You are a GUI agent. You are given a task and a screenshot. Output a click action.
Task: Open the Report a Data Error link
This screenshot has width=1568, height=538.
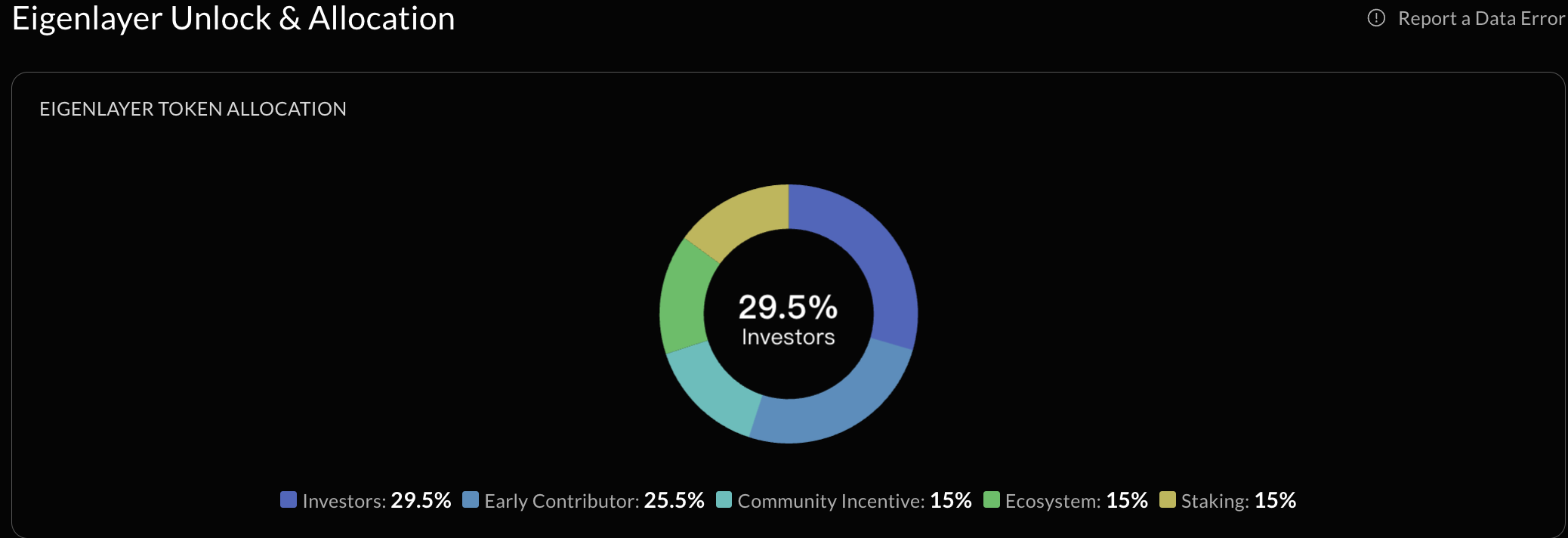click(x=1480, y=18)
